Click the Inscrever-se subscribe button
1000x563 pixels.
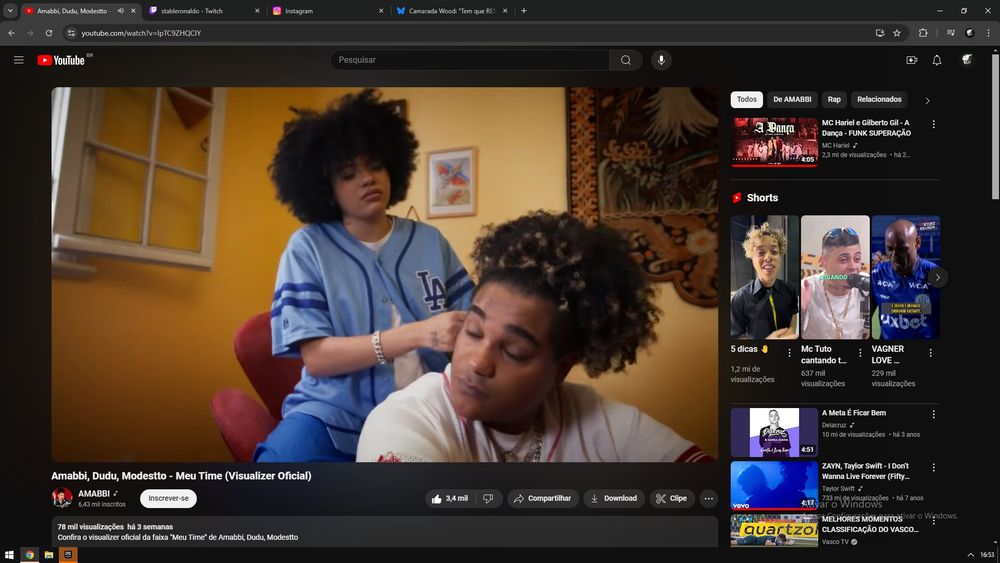point(168,499)
